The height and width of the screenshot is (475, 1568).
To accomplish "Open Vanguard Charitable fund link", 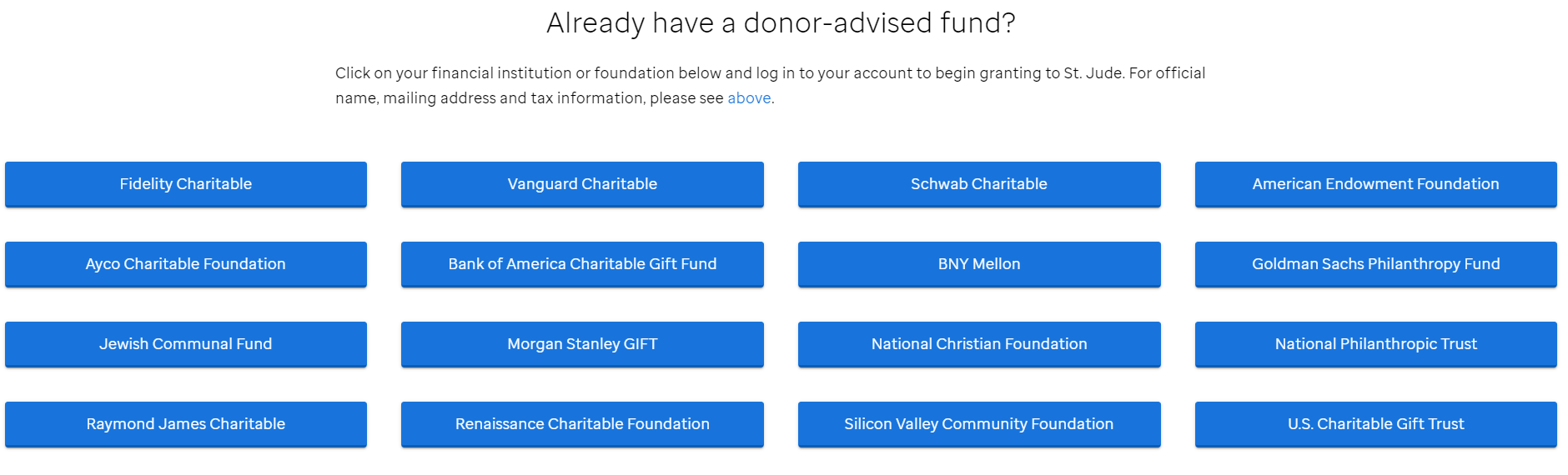I will click(582, 184).
